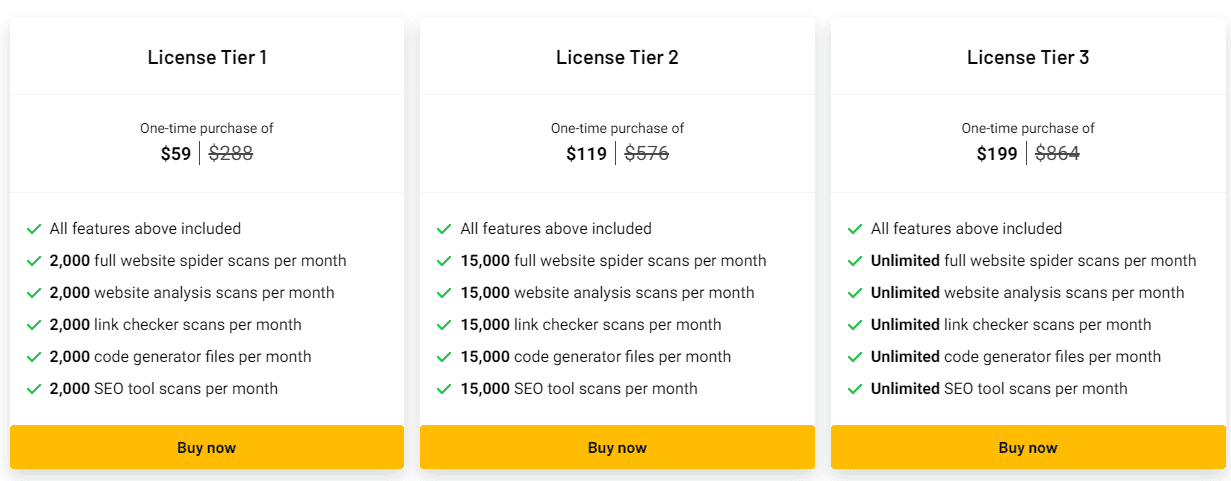Viewport: 1231px width, 481px height.
Task: Click text Unlimited SEO tool scans per month
Action: [x=1000, y=389]
